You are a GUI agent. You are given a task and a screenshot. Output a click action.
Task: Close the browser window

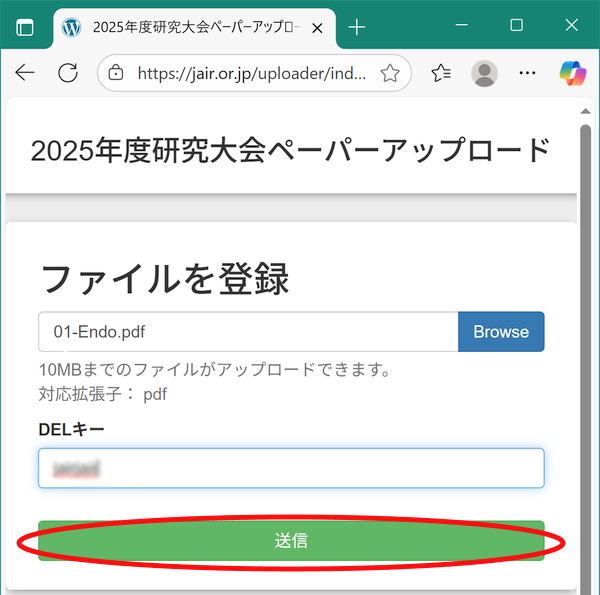coord(572,25)
